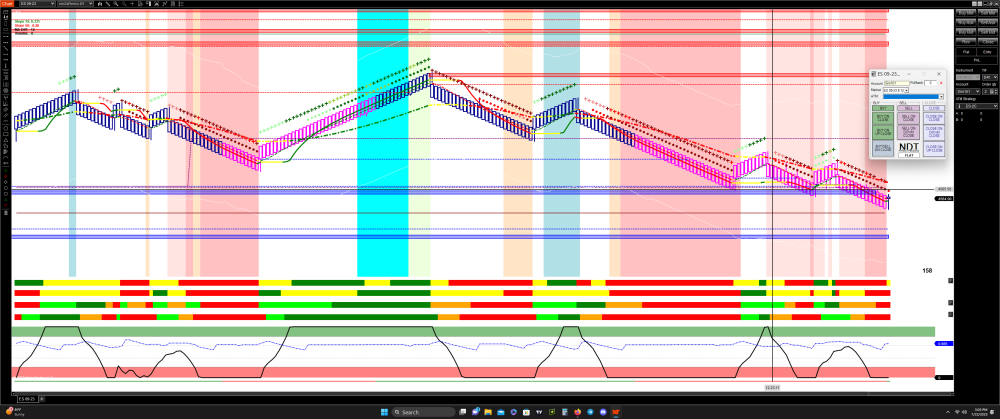This screenshot has width=1000, height=419.
Task: Click the NDT logo in order window
Action: click(x=909, y=147)
